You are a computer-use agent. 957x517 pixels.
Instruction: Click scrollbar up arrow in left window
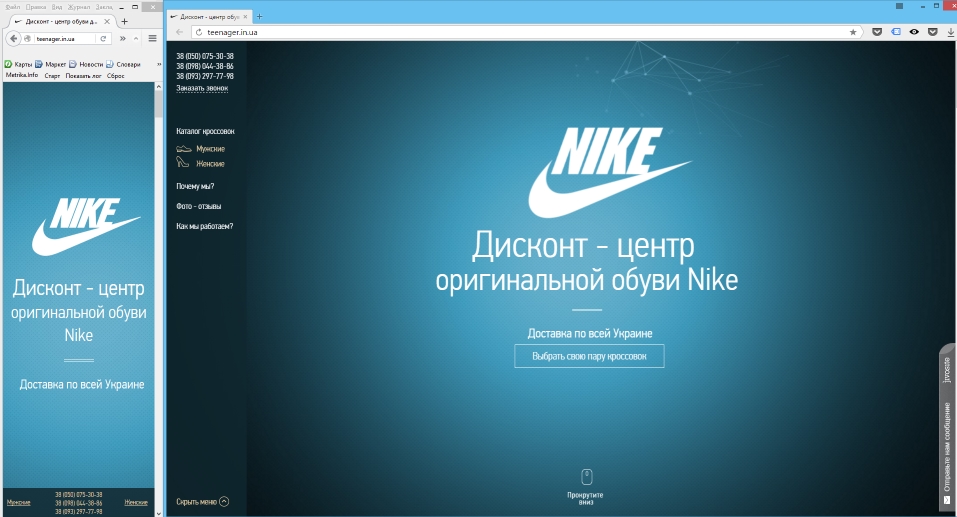(159, 87)
